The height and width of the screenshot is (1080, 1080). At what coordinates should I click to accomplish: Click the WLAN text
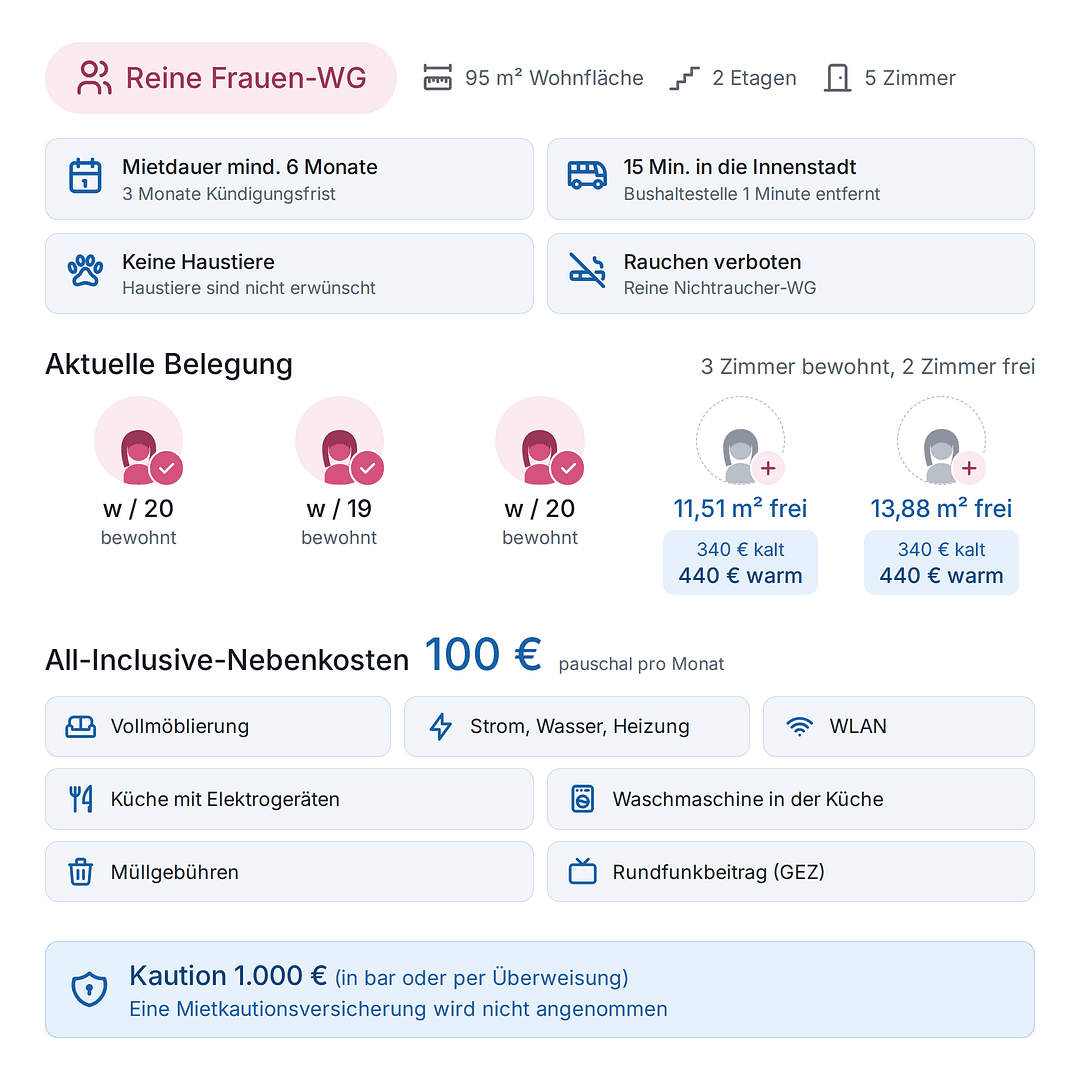pos(858,727)
